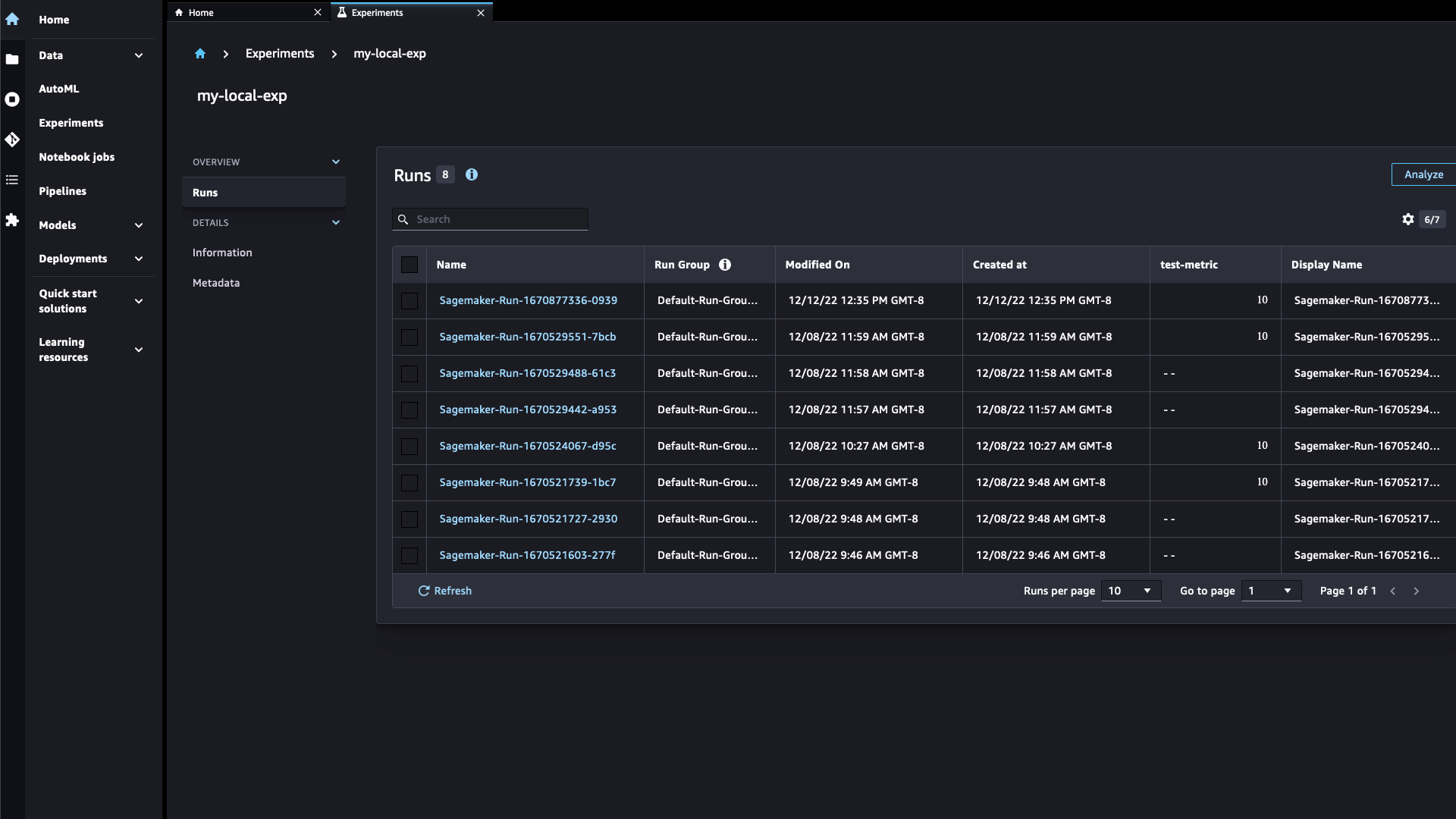Click the Information menu item
This screenshot has height=819, width=1456.
coord(222,251)
